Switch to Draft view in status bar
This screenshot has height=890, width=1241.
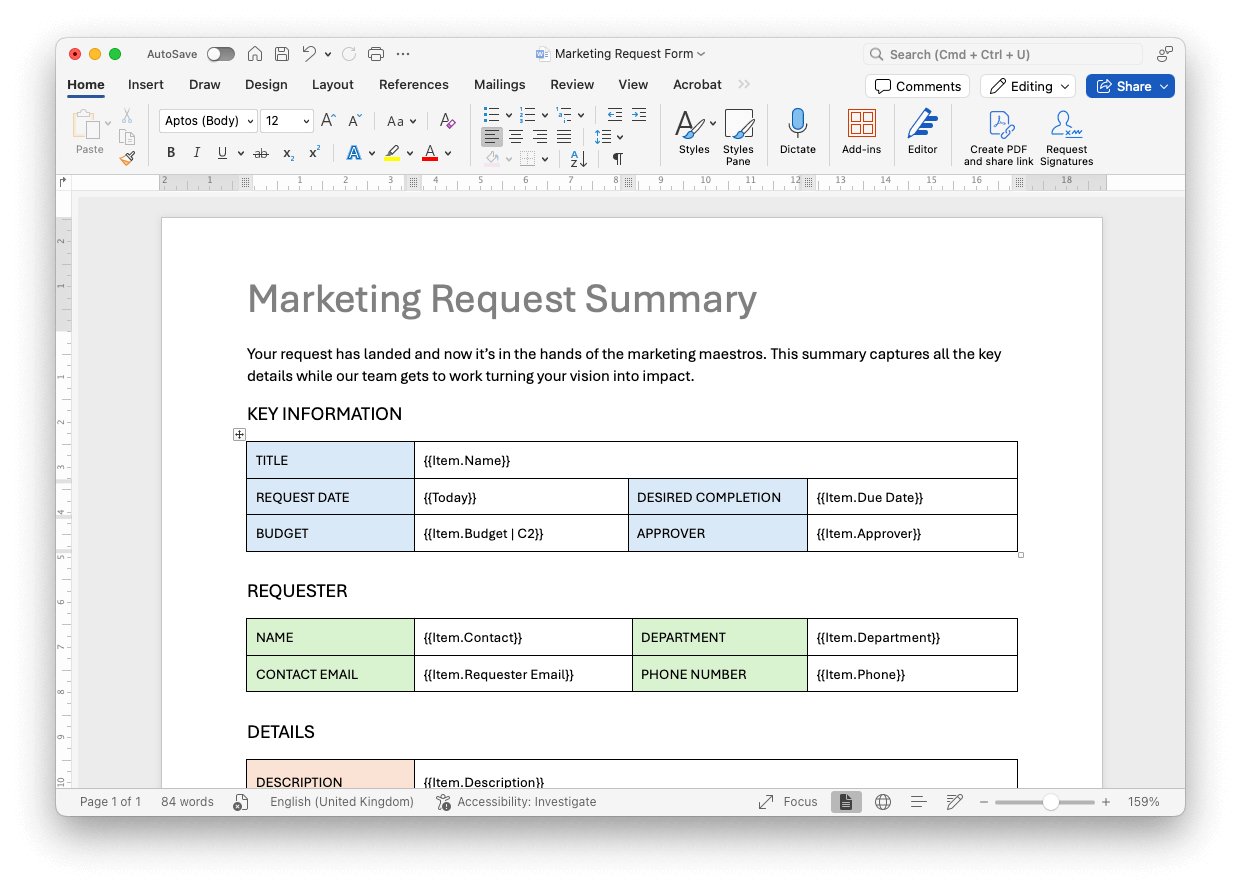[955, 802]
